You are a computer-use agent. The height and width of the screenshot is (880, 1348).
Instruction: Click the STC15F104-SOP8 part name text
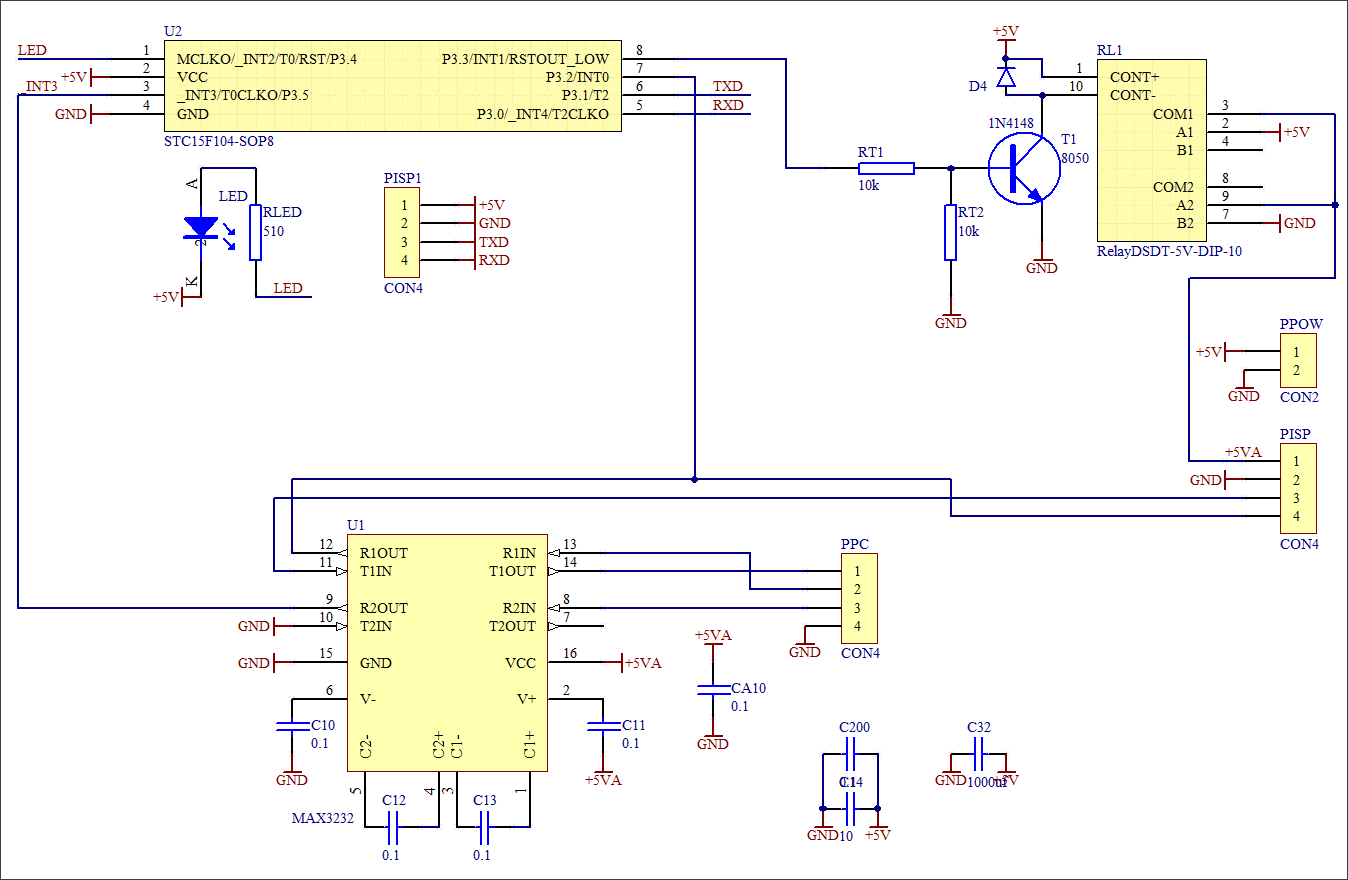218,142
